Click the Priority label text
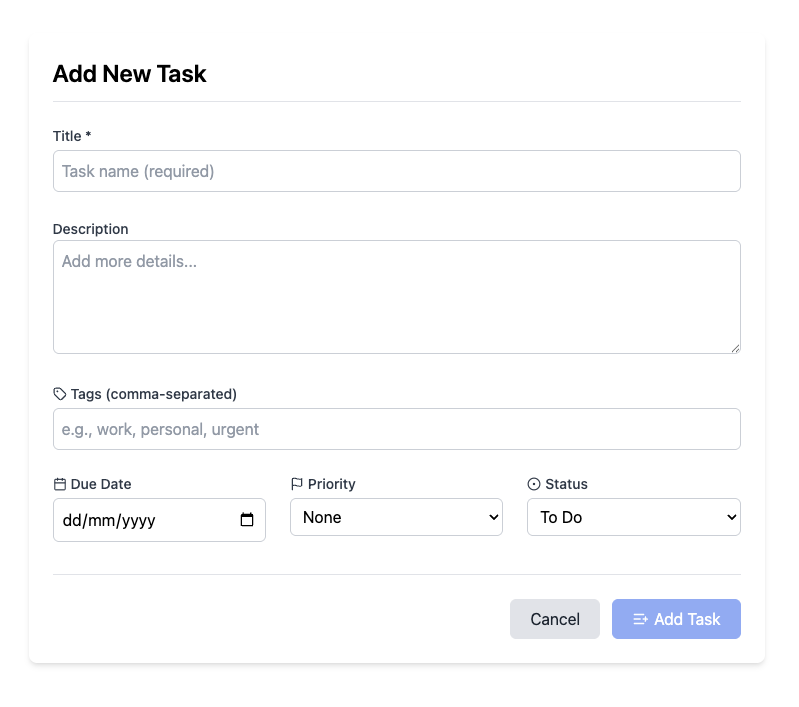The image size is (799, 707). (x=332, y=484)
